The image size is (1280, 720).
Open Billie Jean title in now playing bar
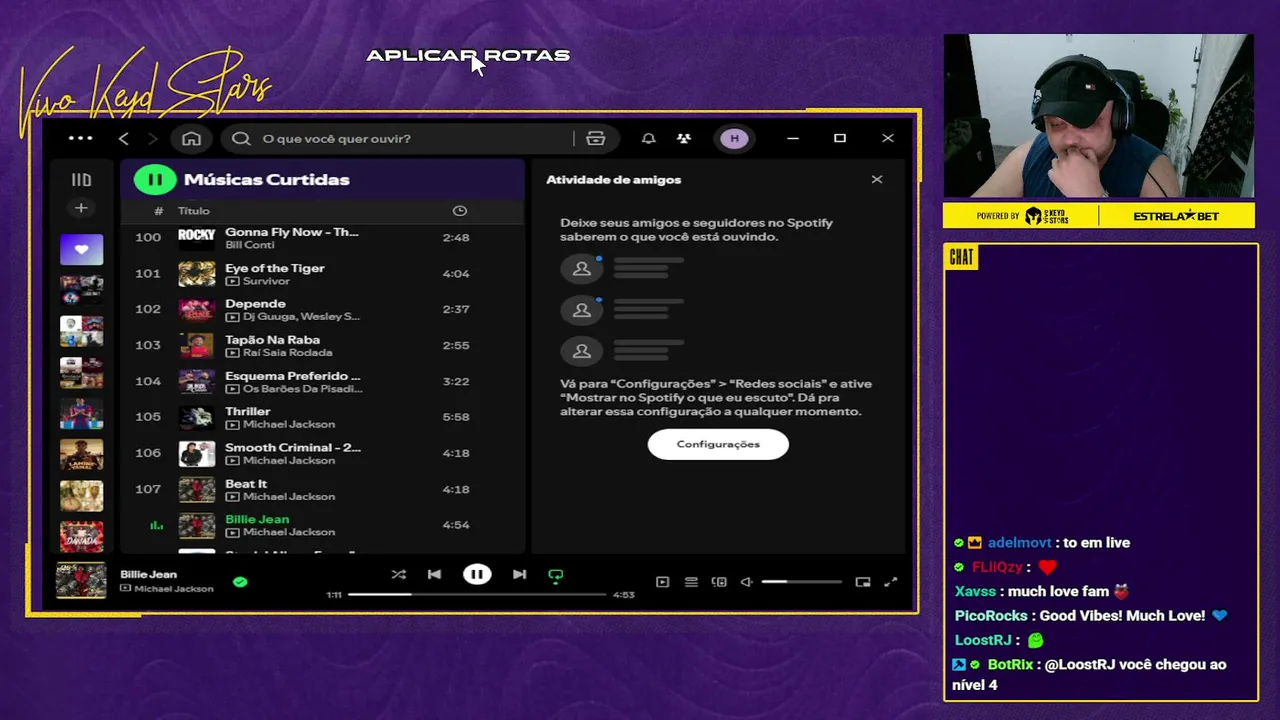click(148, 575)
